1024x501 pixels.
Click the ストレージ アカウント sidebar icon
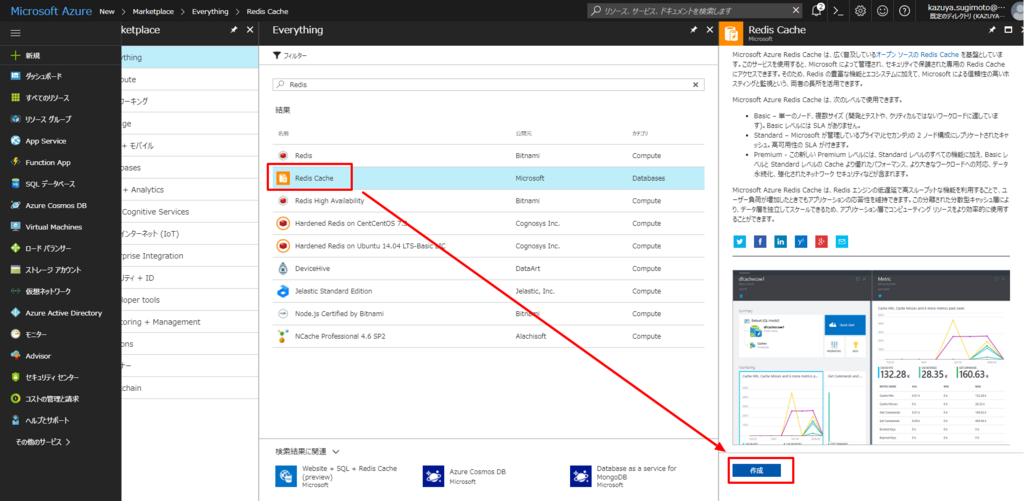tap(16, 270)
